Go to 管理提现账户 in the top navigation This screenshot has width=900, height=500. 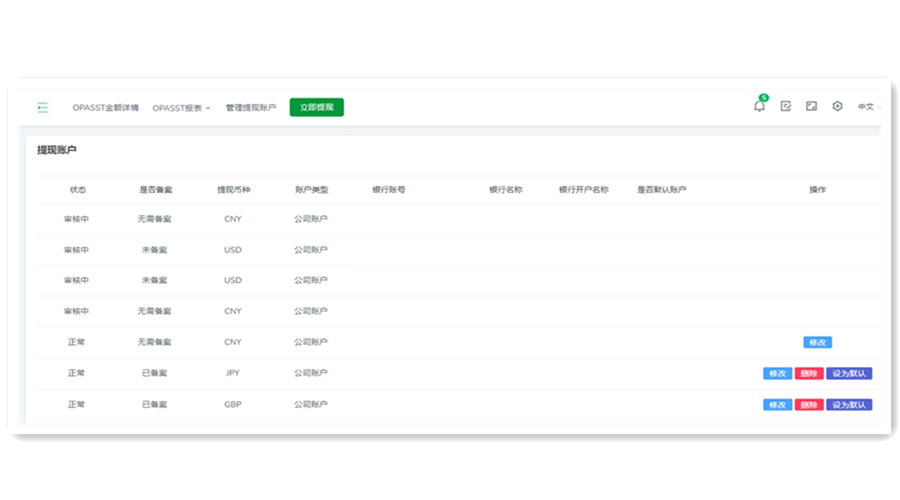click(251, 107)
